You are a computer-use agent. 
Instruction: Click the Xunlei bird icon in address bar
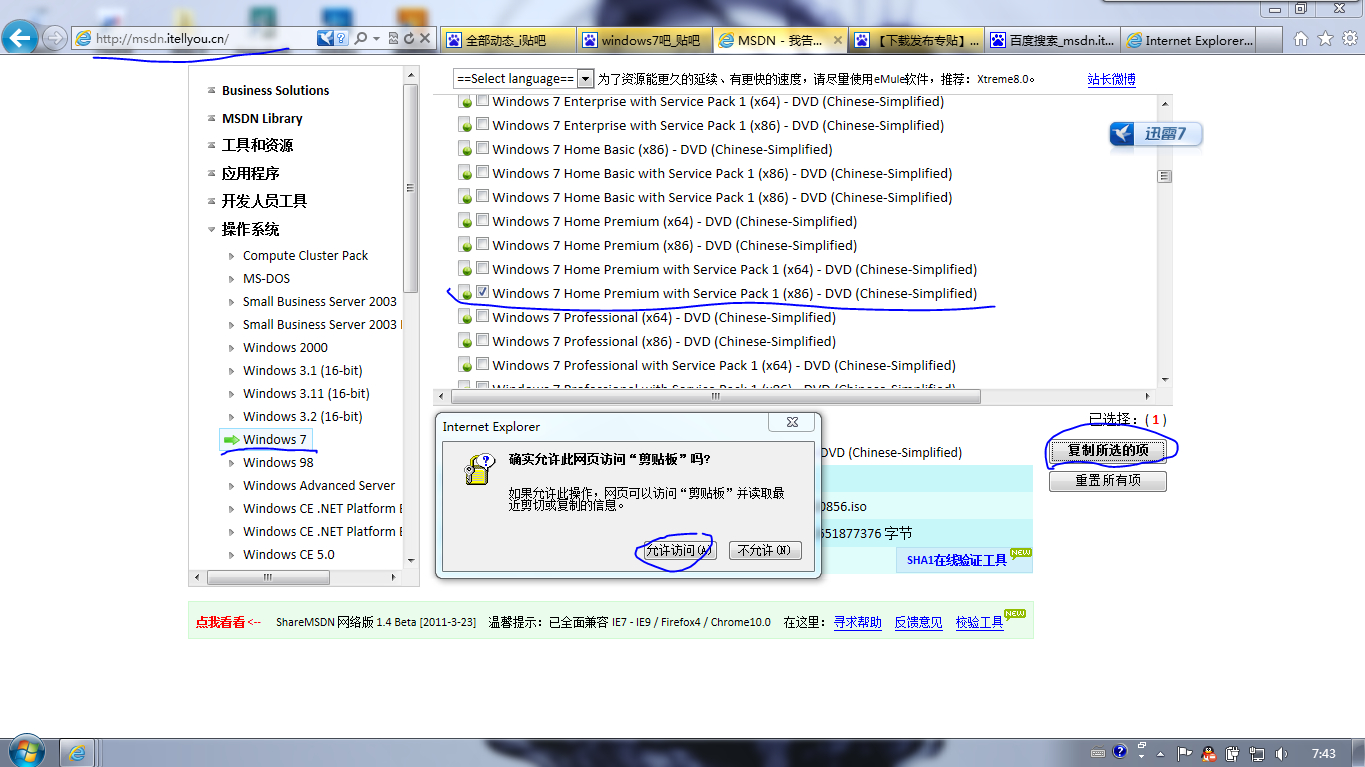coord(325,38)
